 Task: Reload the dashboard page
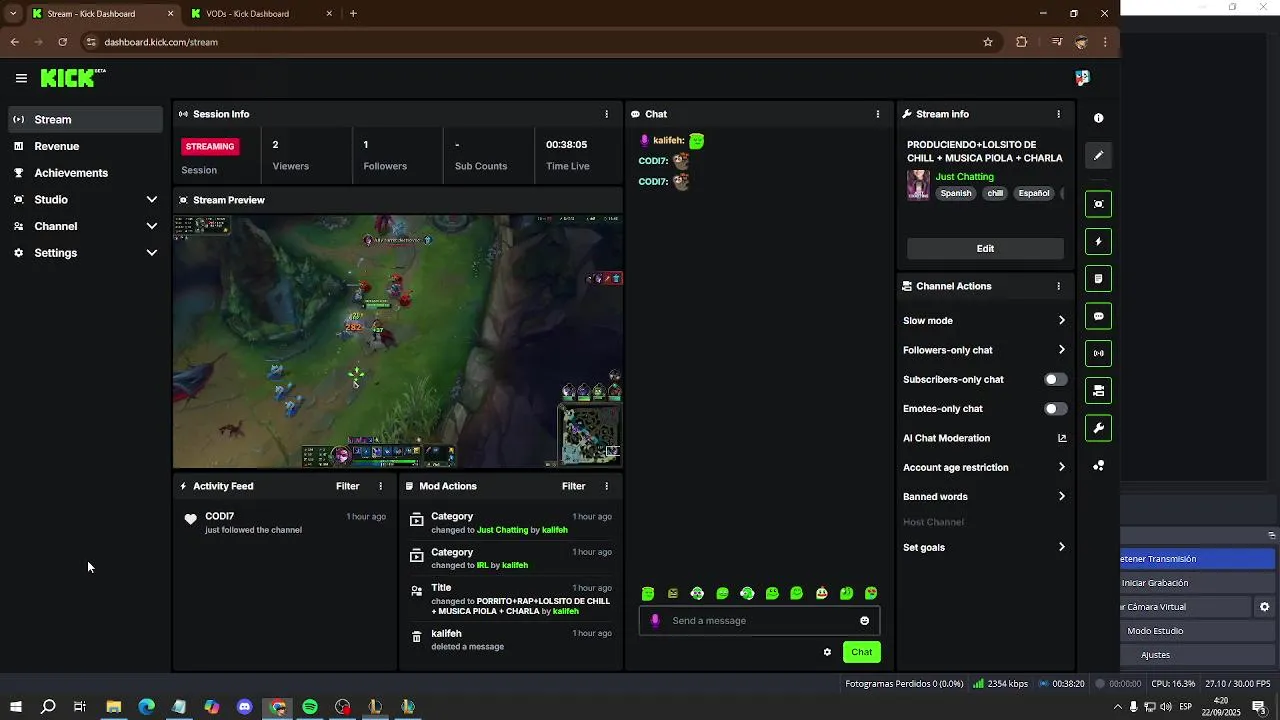62,42
